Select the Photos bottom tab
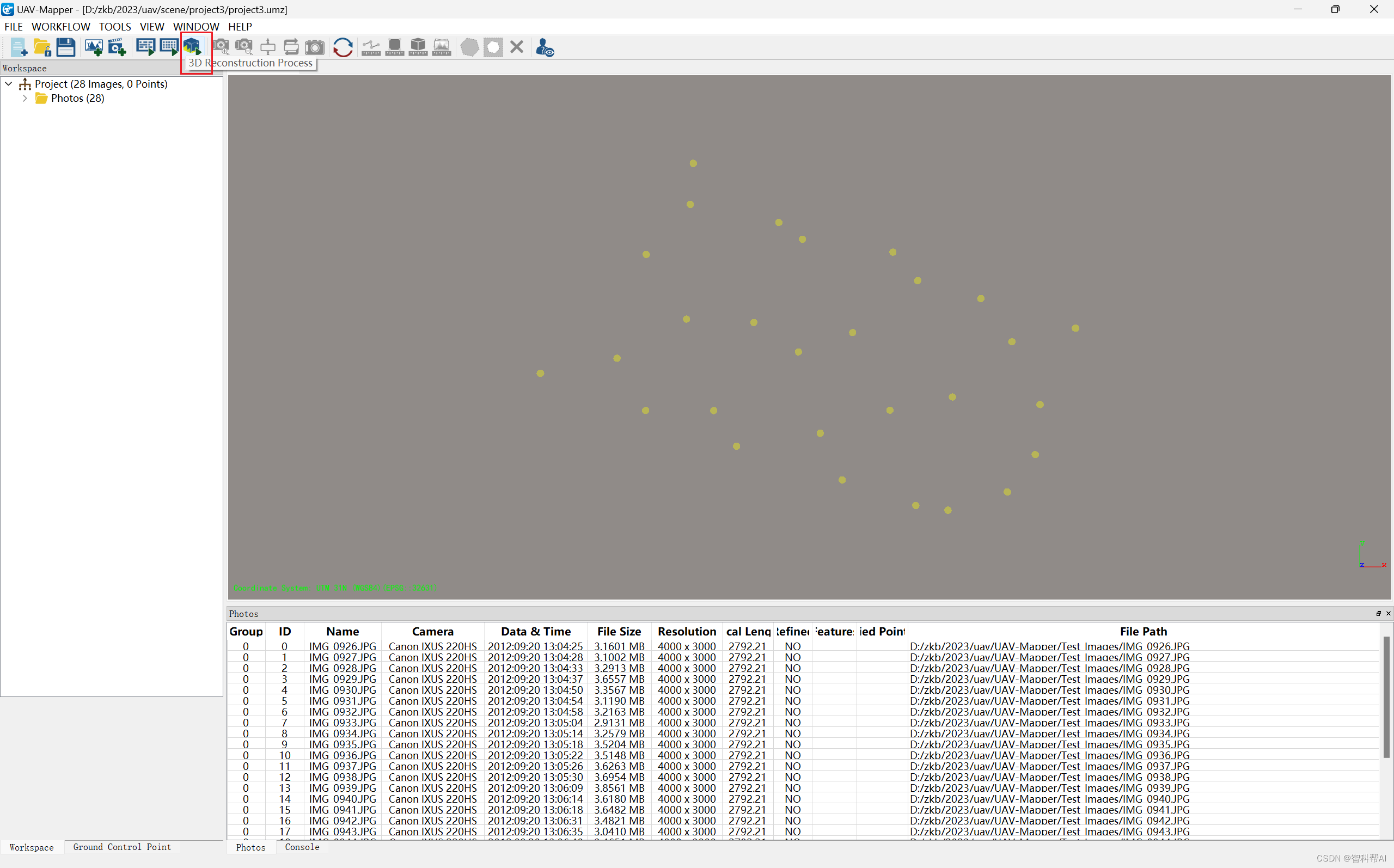 pyautogui.click(x=251, y=847)
